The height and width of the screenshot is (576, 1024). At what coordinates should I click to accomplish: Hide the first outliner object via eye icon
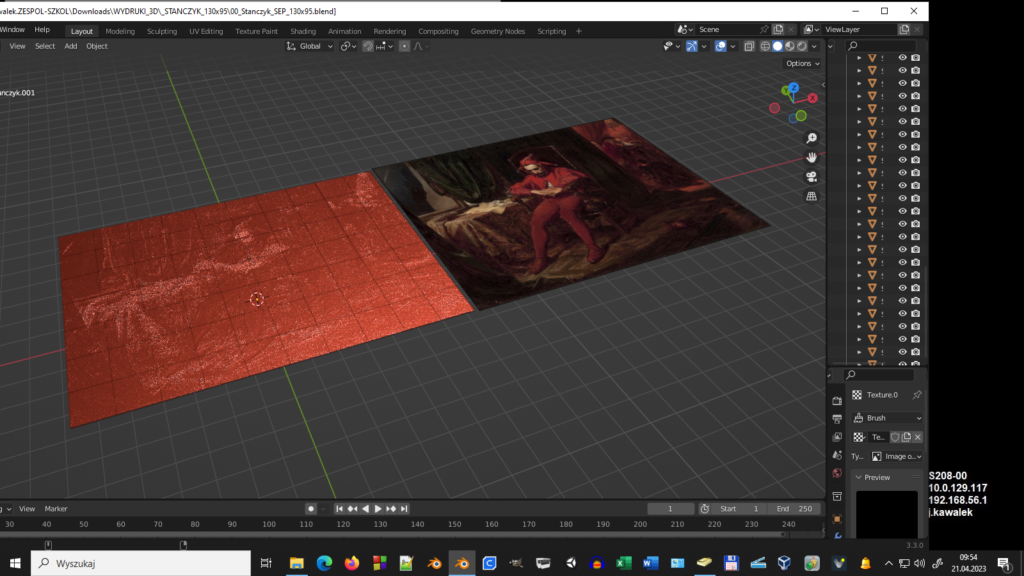coord(902,58)
